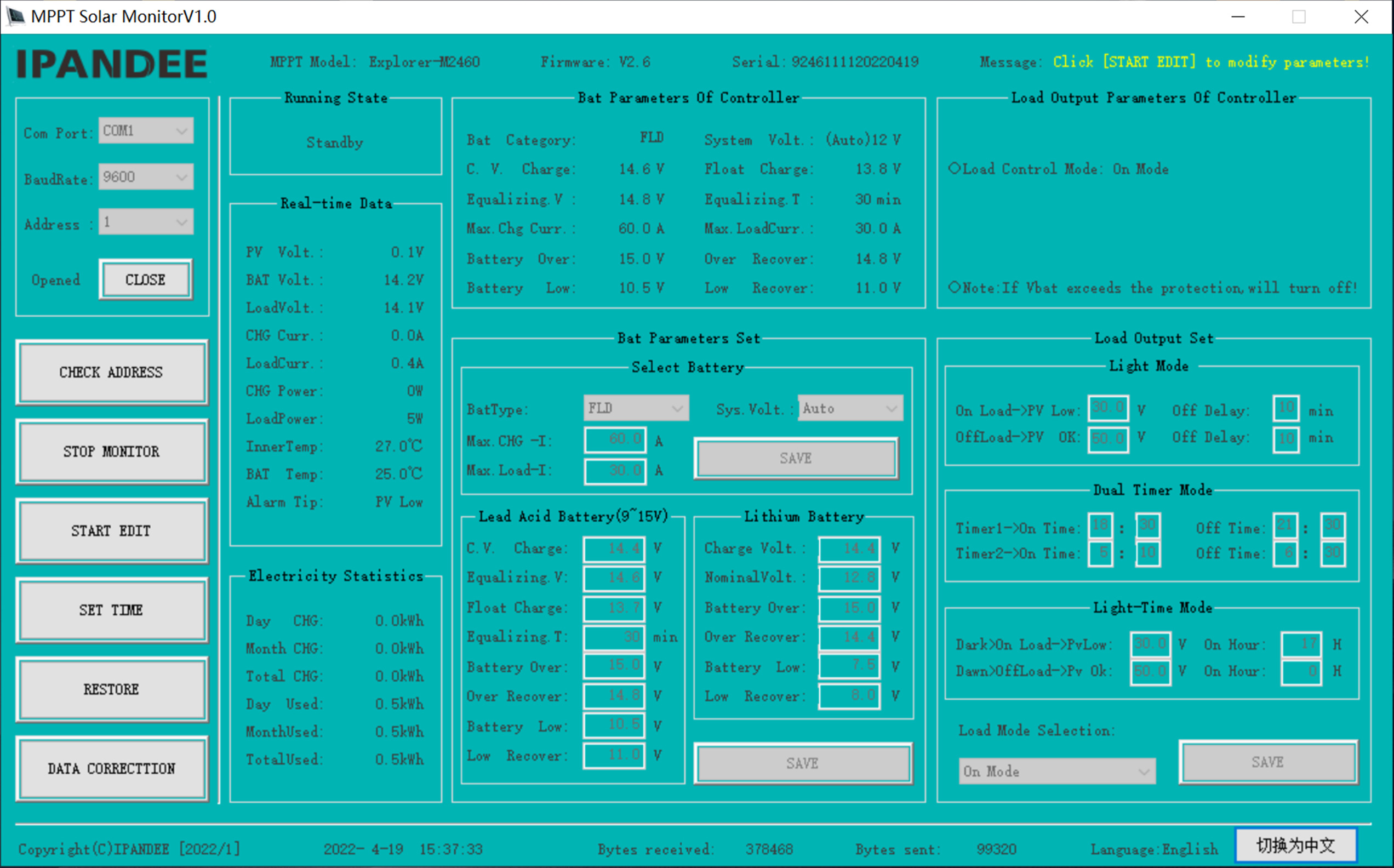Click the Max. CHG -I input field
1394x868 pixels.
click(x=615, y=441)
